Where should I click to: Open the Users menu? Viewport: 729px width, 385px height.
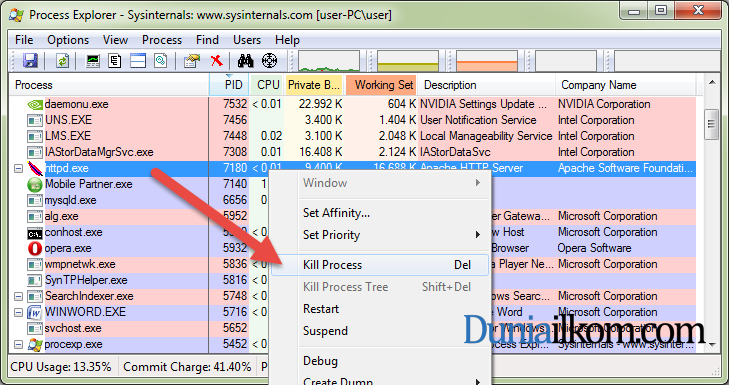[x=247, y=40]
